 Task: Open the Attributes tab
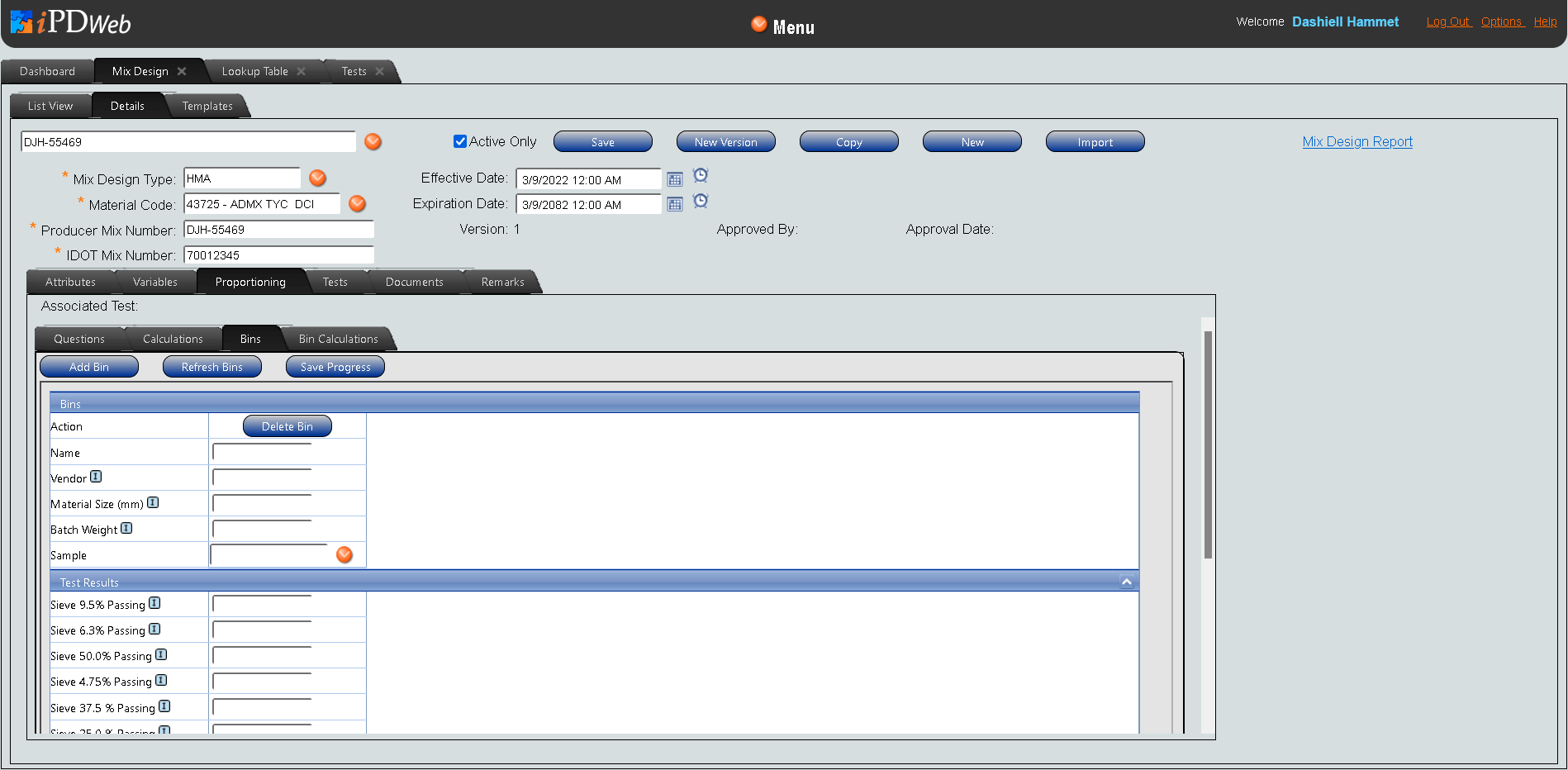(70, 282)
